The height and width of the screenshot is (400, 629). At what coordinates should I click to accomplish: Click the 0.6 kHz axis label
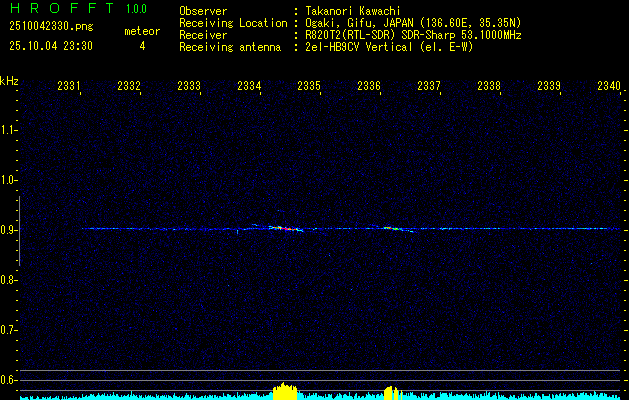coord(8,380)
